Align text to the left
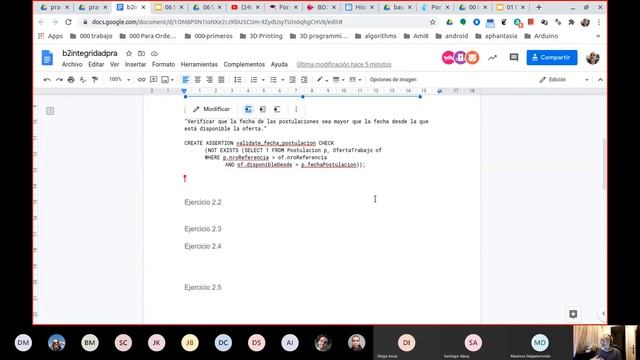Image resolution: width=640 pixels, height=360 pixels. coord(185,80)
